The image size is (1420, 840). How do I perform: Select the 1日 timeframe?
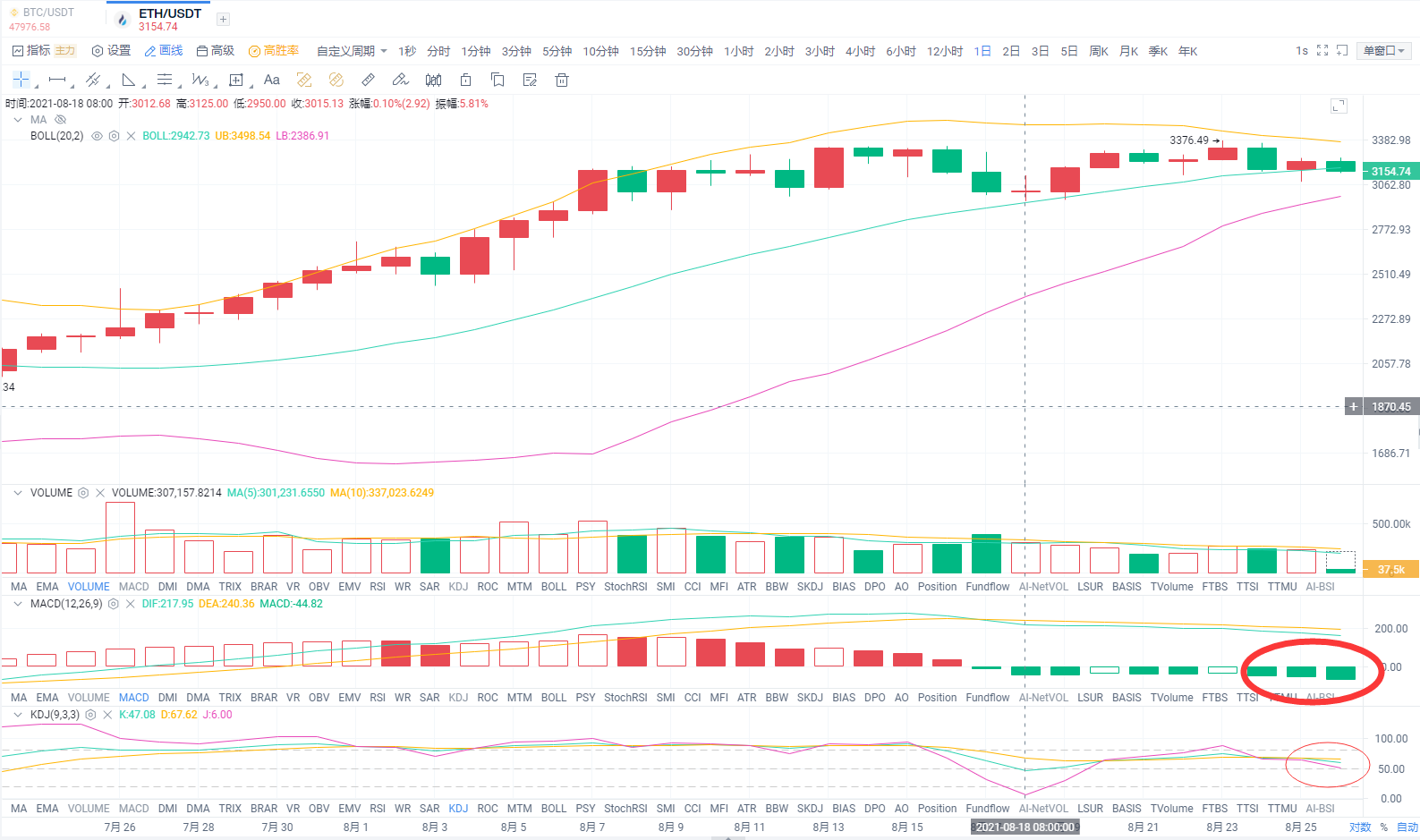coord(982,51)
